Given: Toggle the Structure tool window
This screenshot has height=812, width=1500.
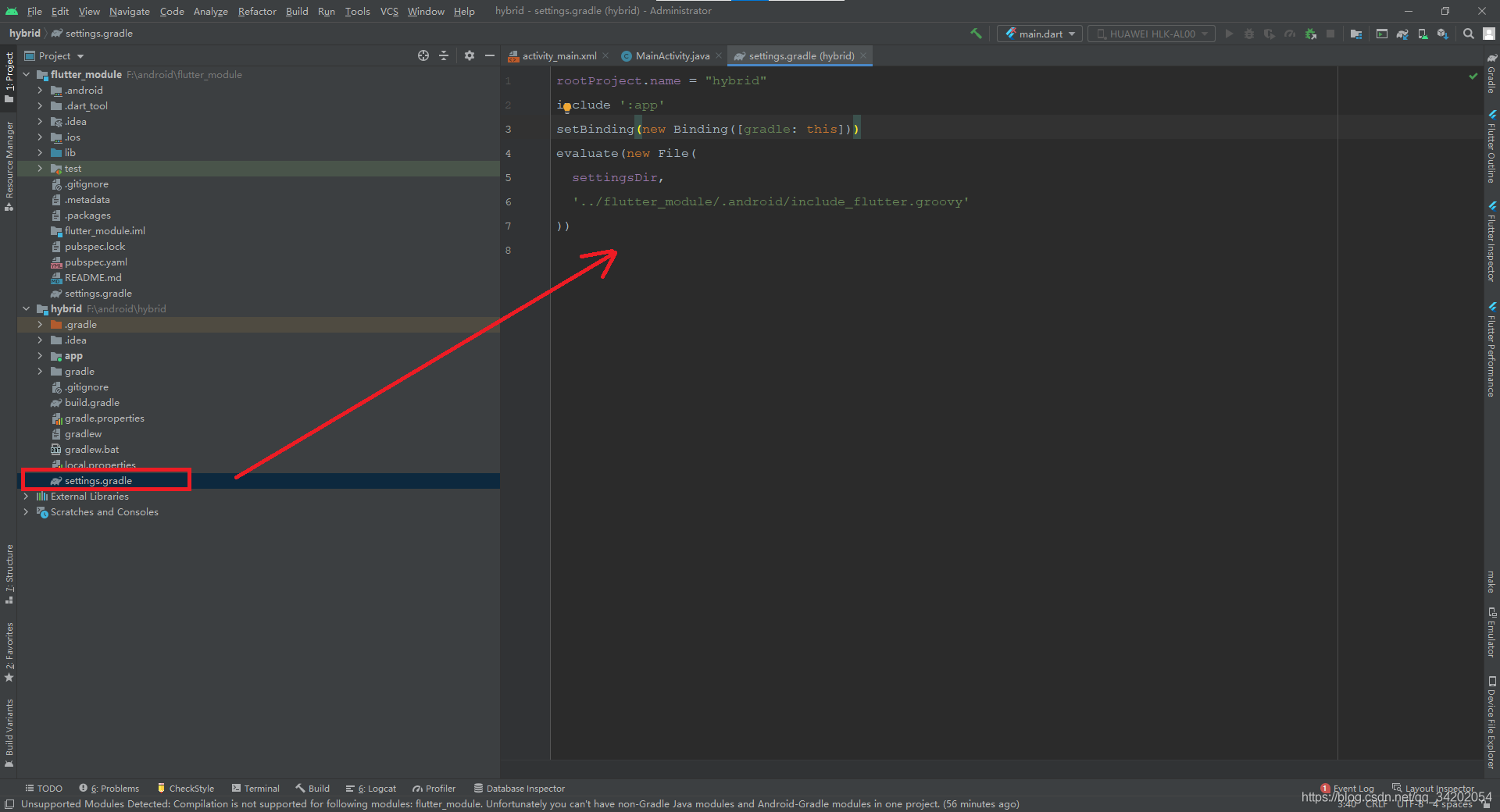Looking at the screenshot, I should [9, 575].
